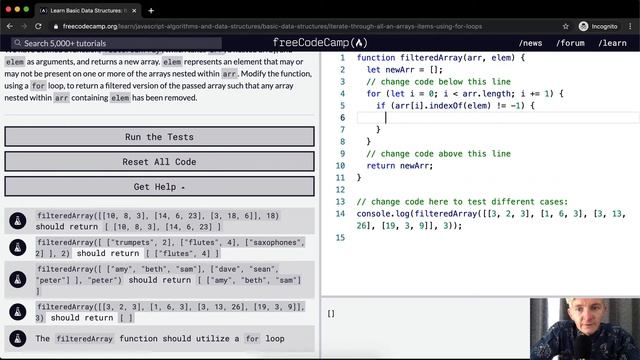Viewport: 640px width, 360px height.
Task: Click the test description ending 'should utilize a for loop'
Action: click(x=160, y=339)
